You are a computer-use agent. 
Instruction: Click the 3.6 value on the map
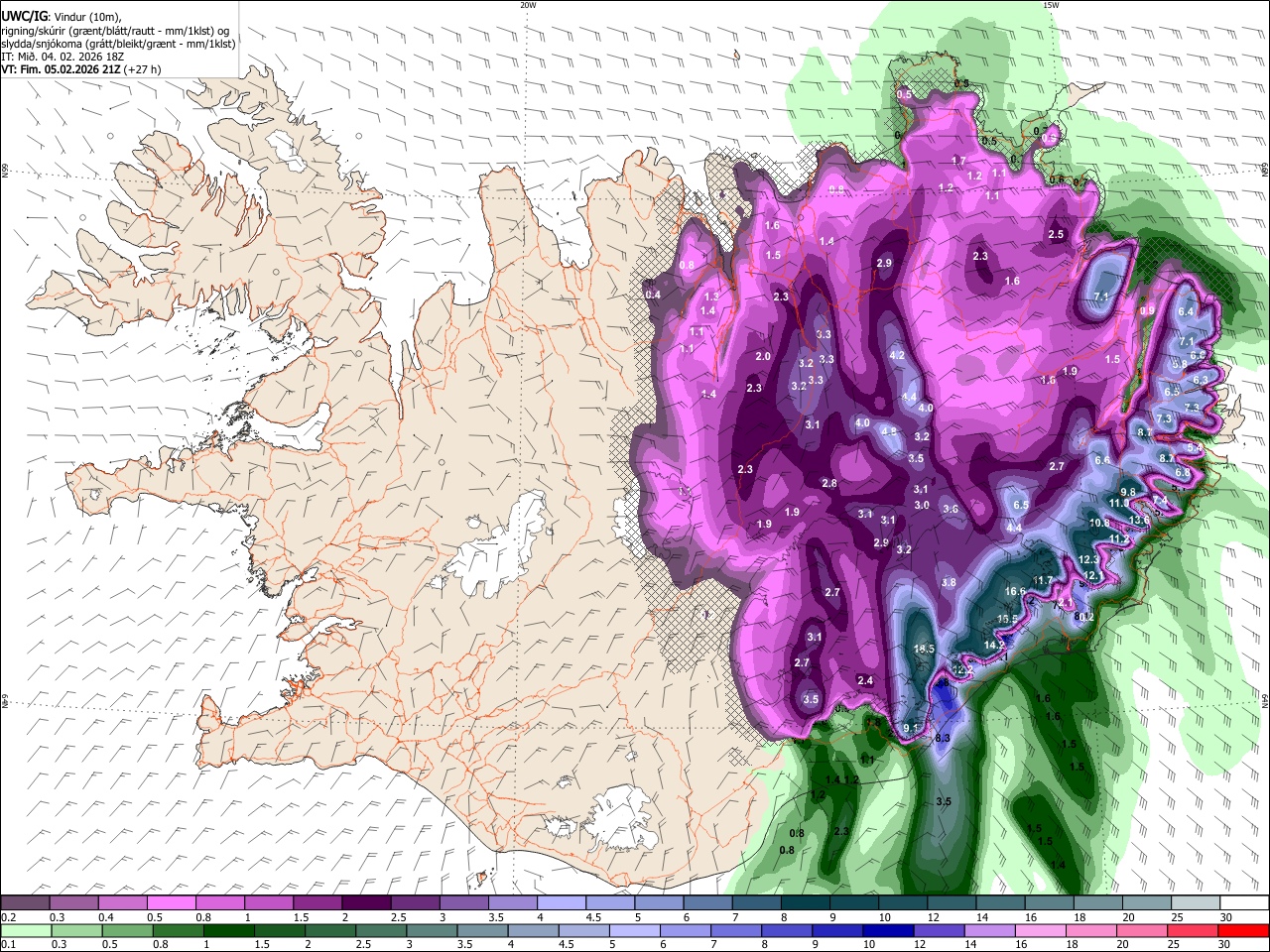point(951,510)
